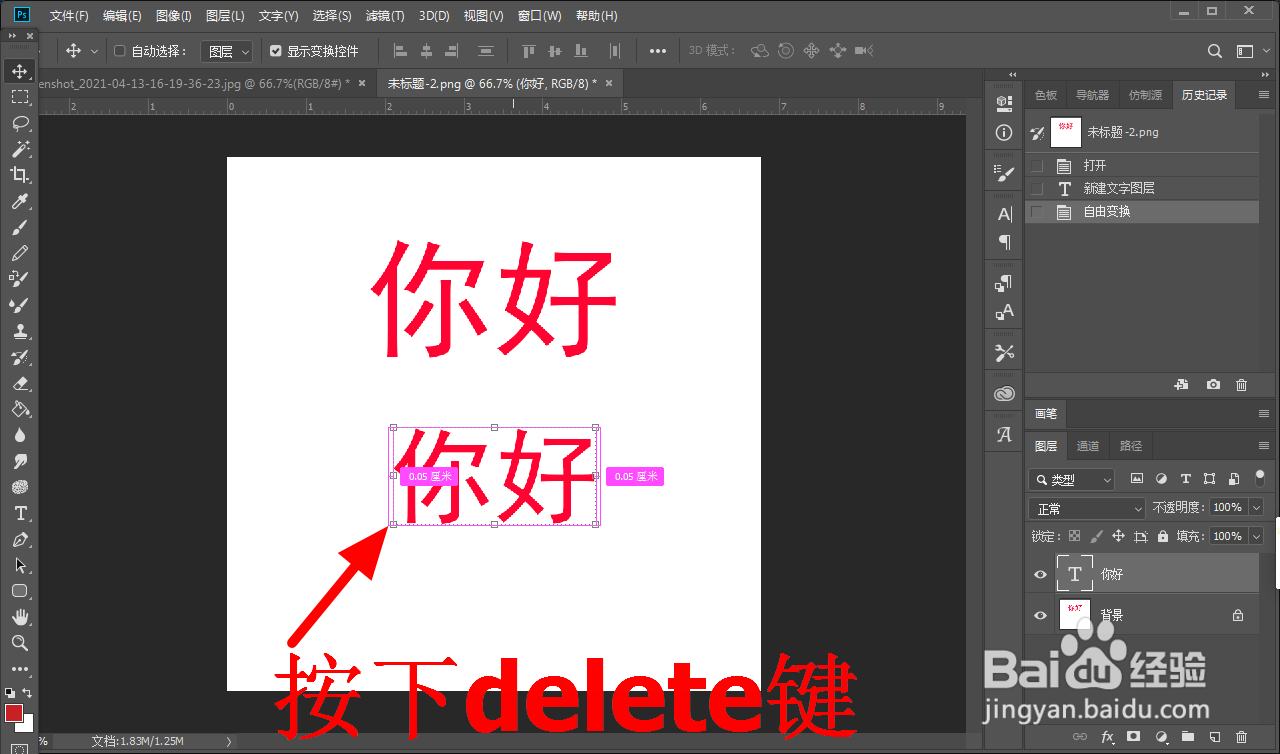Image resolution: width=1280 pixels, height=754 pixels.
Task: Hide the 背景 layer visibility eye
Action: pos(1040,615)
